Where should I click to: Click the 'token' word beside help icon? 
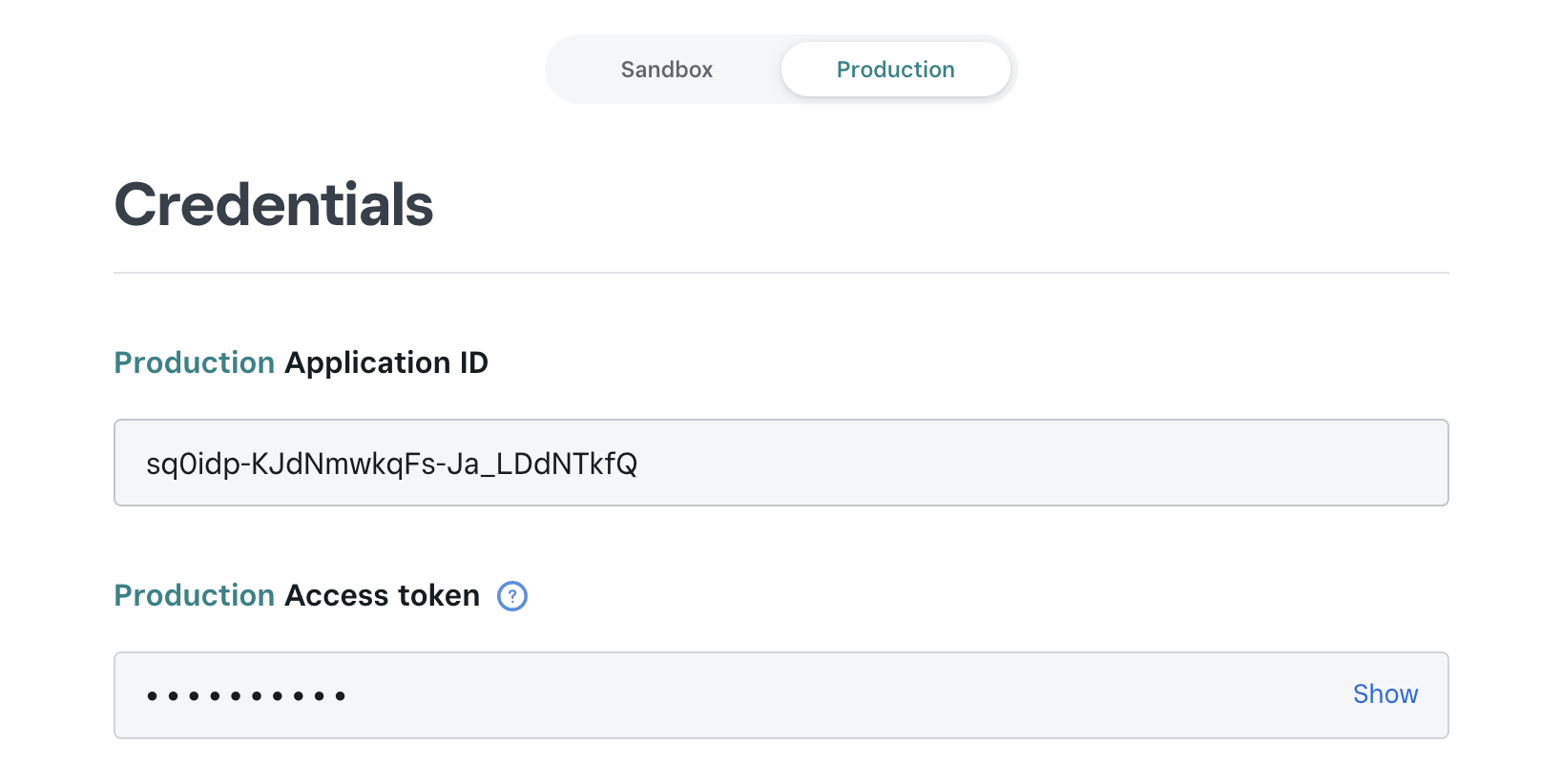[439, 596]
